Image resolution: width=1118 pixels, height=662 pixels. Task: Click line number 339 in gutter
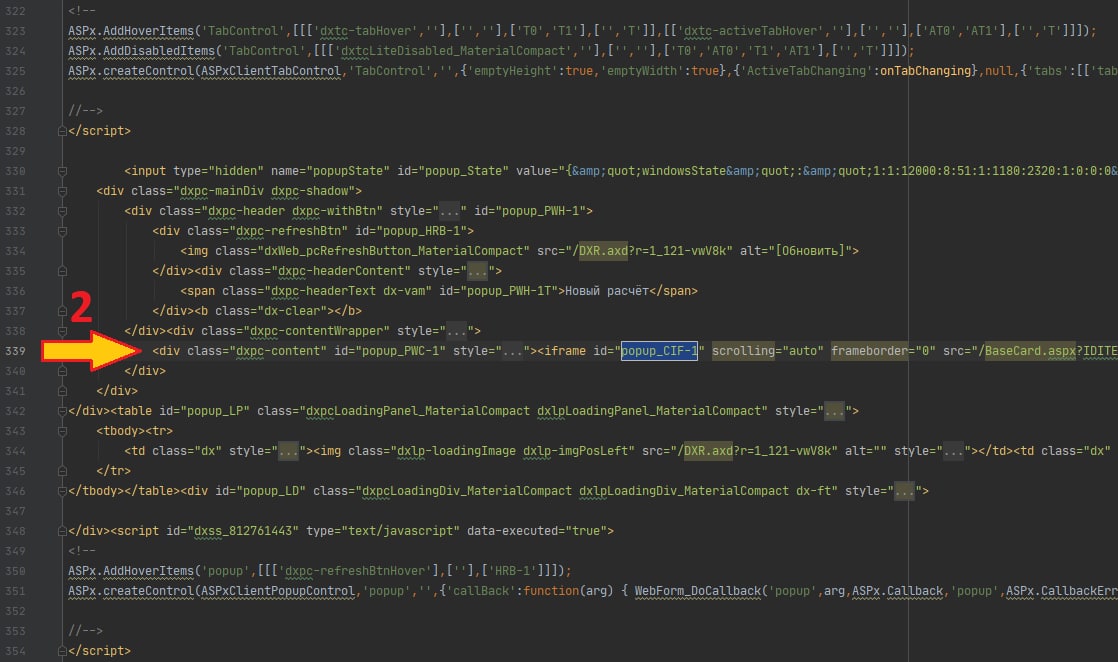[x=15, y=351]
